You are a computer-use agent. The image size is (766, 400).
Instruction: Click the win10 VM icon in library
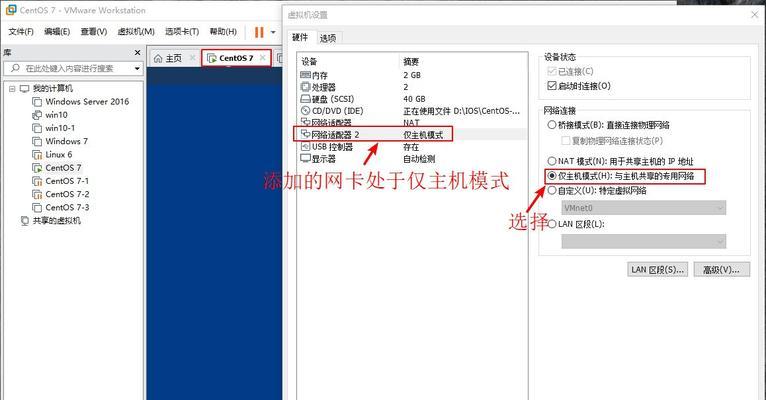(x=37, y=115)
